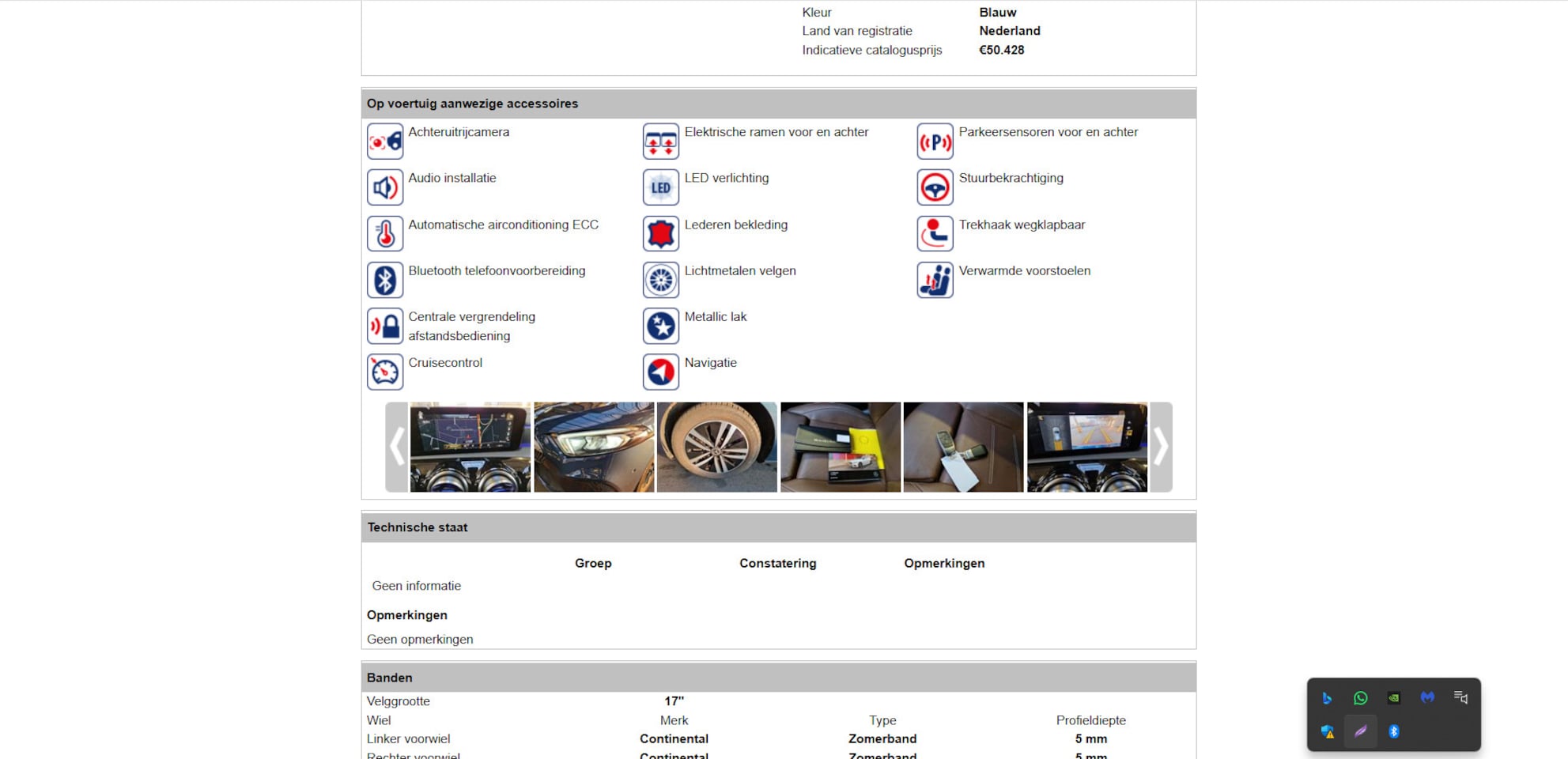Open Windows Security tray icon with warning
1568x759 pixels.
click(1327, 731)
